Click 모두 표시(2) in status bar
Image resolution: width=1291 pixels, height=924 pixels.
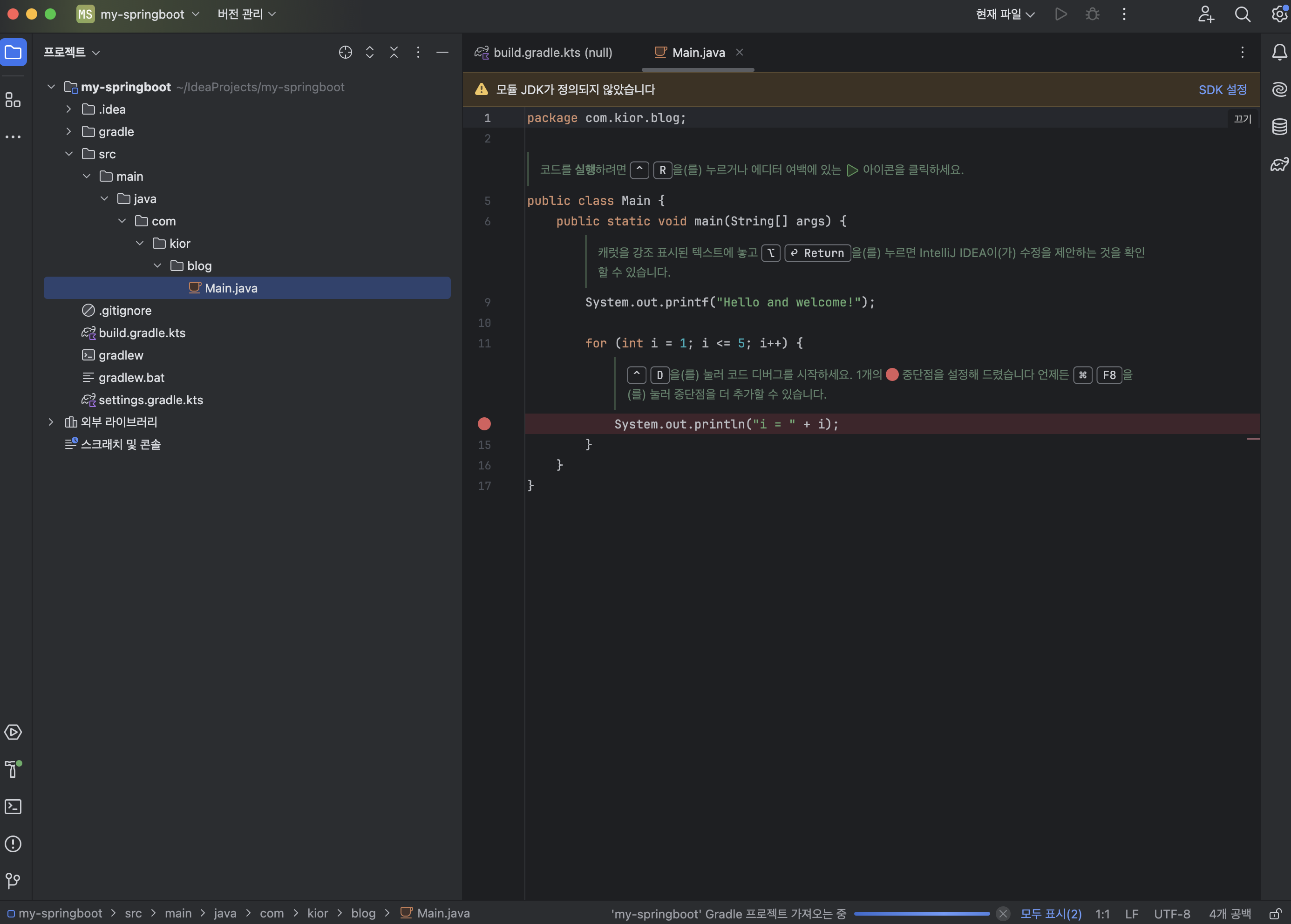(1050, 914)
